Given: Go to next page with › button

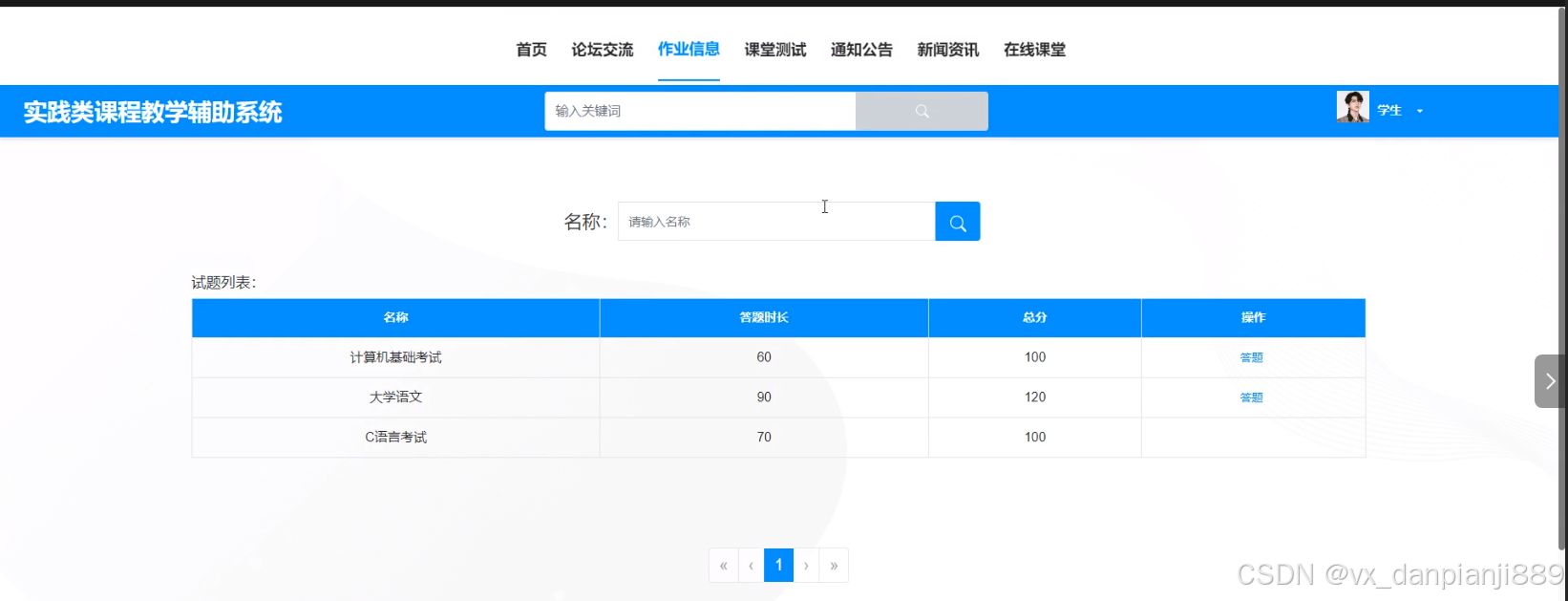Looking at the screenshot, I should pyautogui.click(x=807, y=566).
